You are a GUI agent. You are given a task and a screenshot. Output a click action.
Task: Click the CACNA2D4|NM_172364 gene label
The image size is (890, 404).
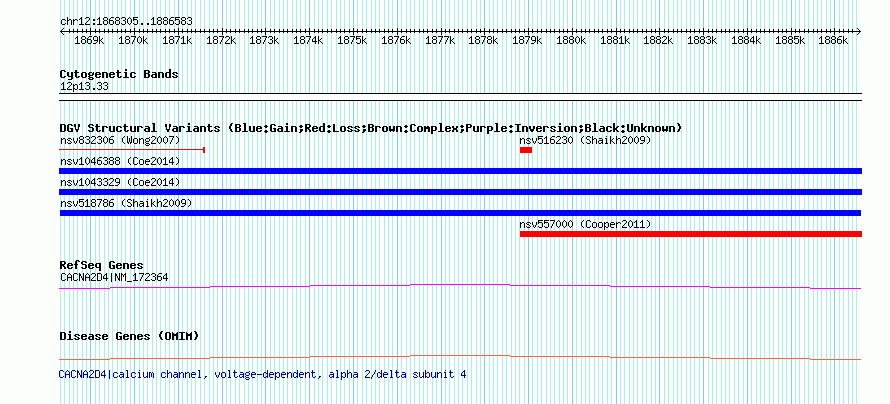coord(114,277)
